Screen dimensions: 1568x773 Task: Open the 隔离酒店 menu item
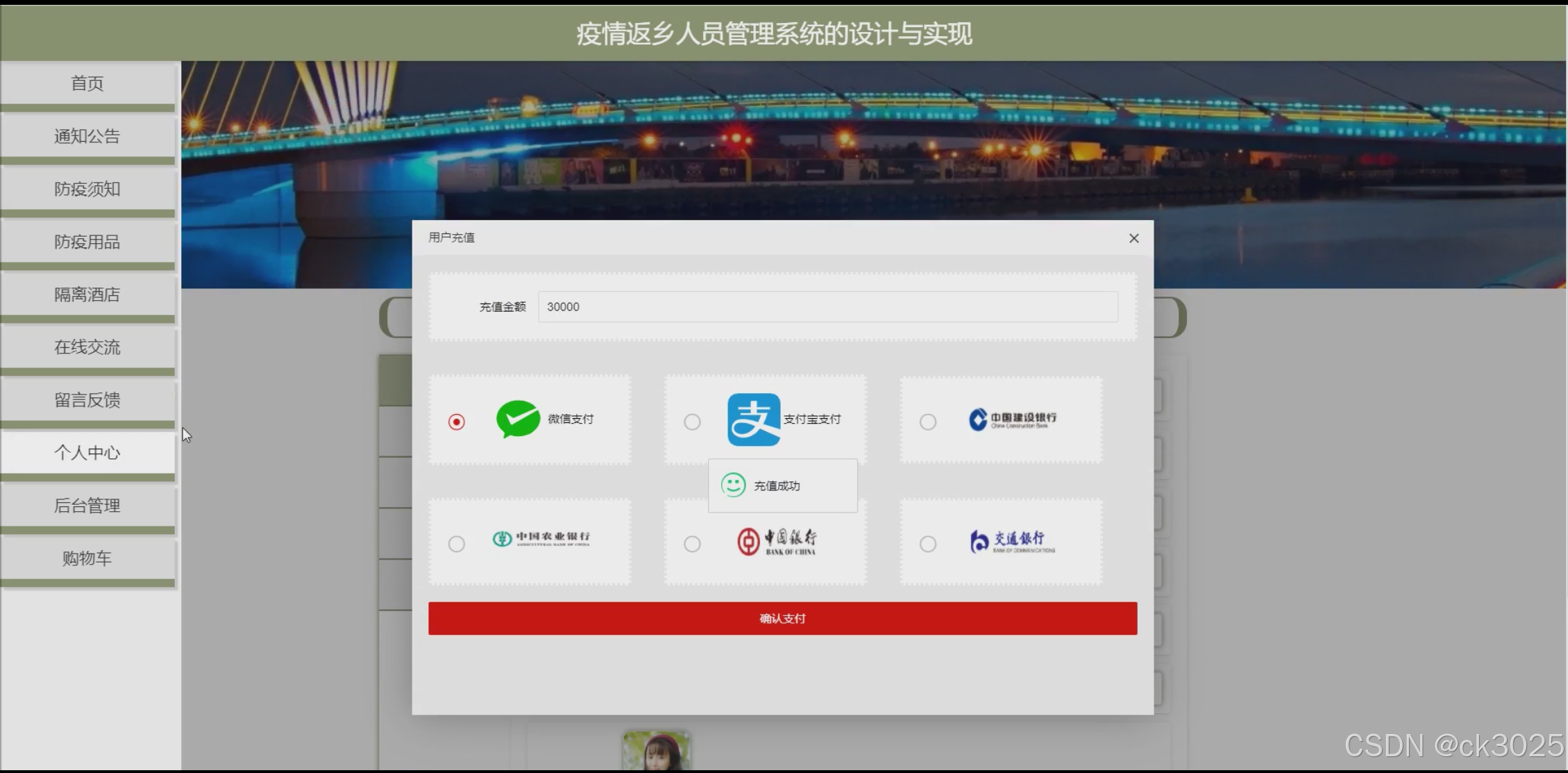87,294
